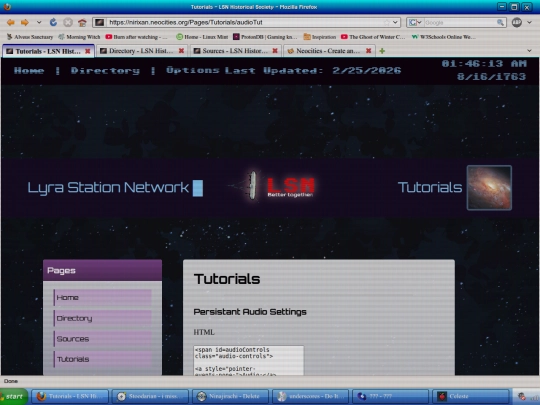Screen dimensions: 540x405
Task: Click the round toolbar icon beside the search box
Action: tap(517, 22)
